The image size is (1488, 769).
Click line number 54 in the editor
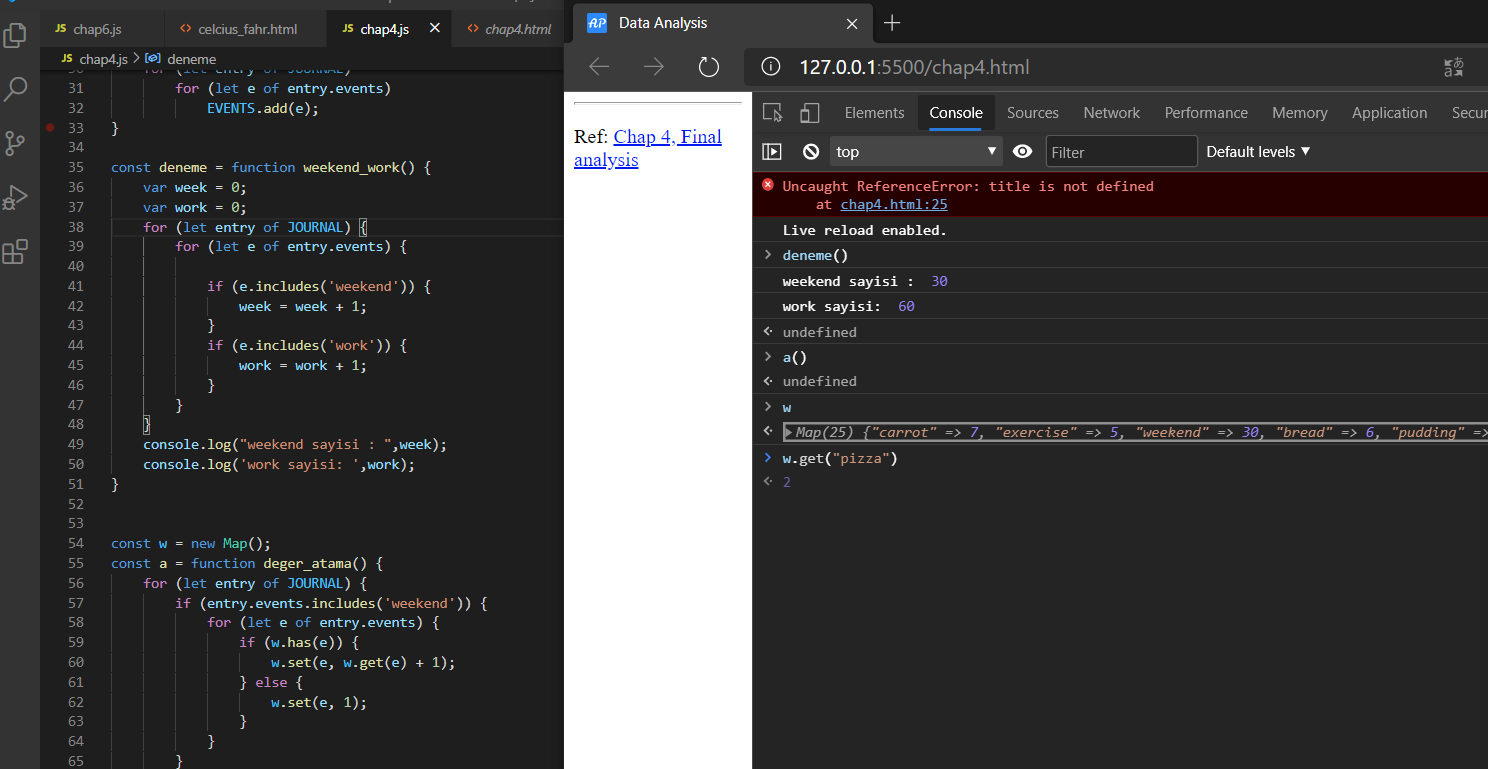pos(76,543)
